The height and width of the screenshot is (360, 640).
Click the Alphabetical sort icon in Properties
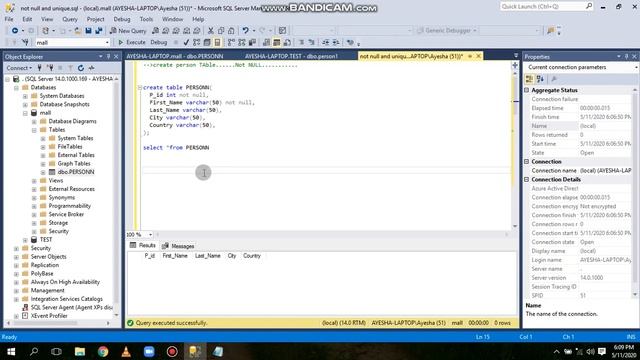tap(540, 79)
